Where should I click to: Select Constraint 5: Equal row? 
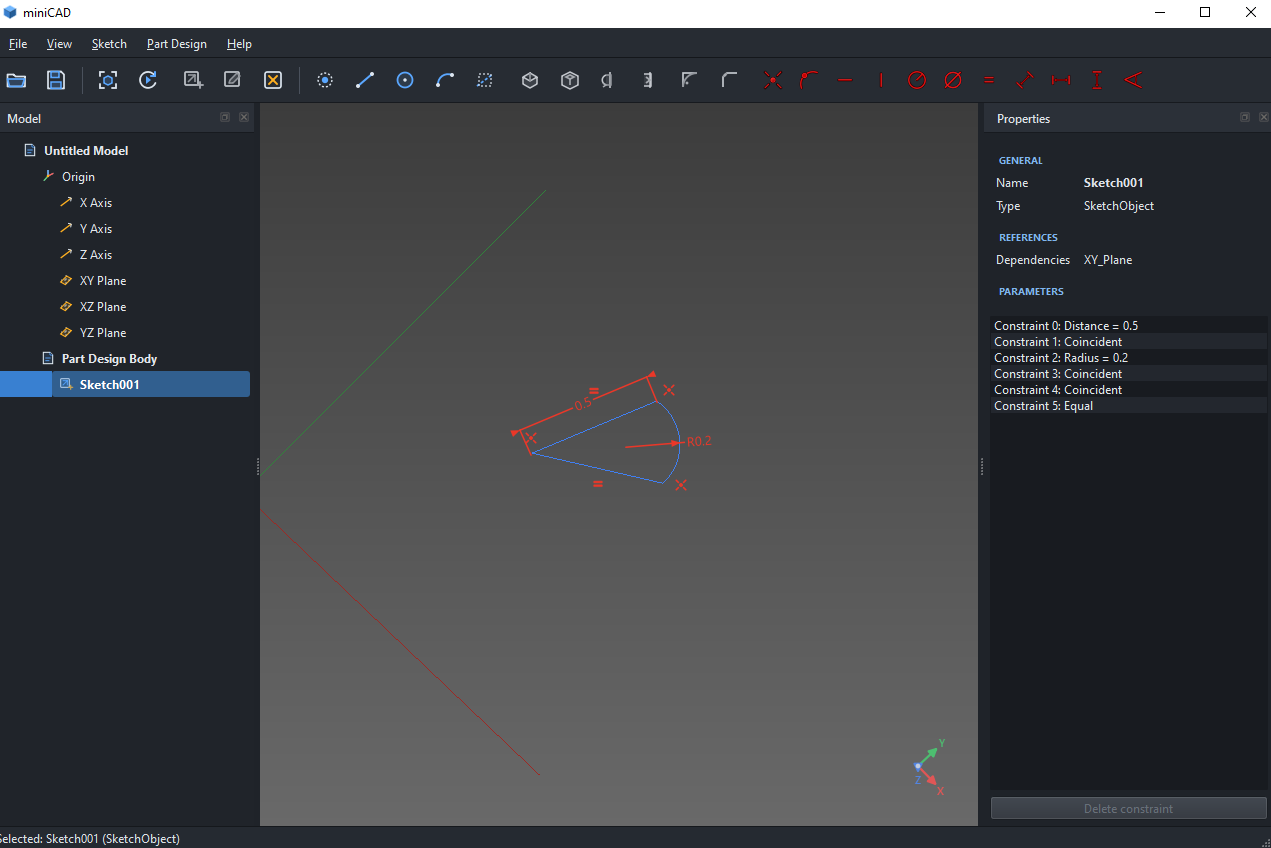(1128, 406)
